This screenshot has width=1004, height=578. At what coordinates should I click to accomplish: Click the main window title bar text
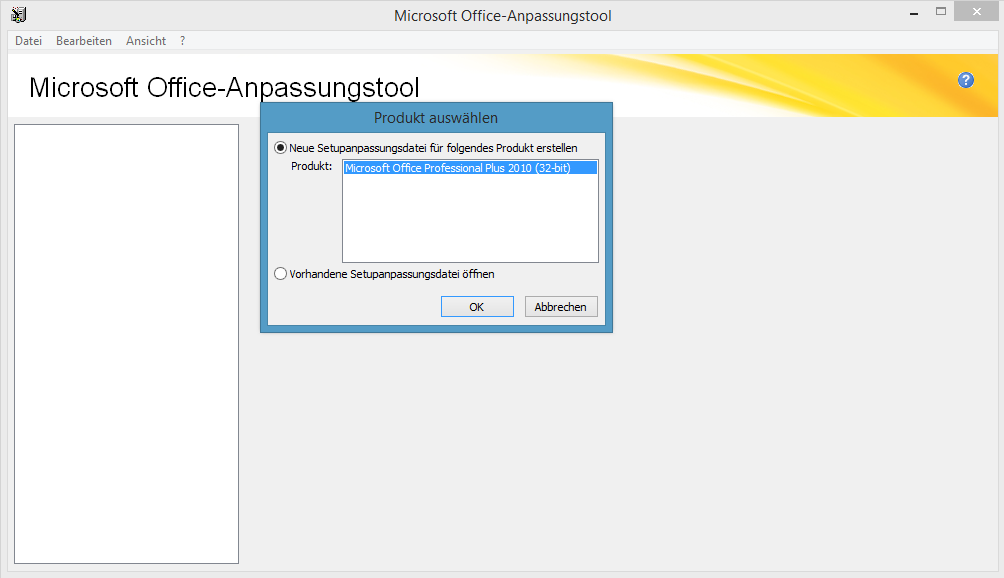[x=502, y=15]
